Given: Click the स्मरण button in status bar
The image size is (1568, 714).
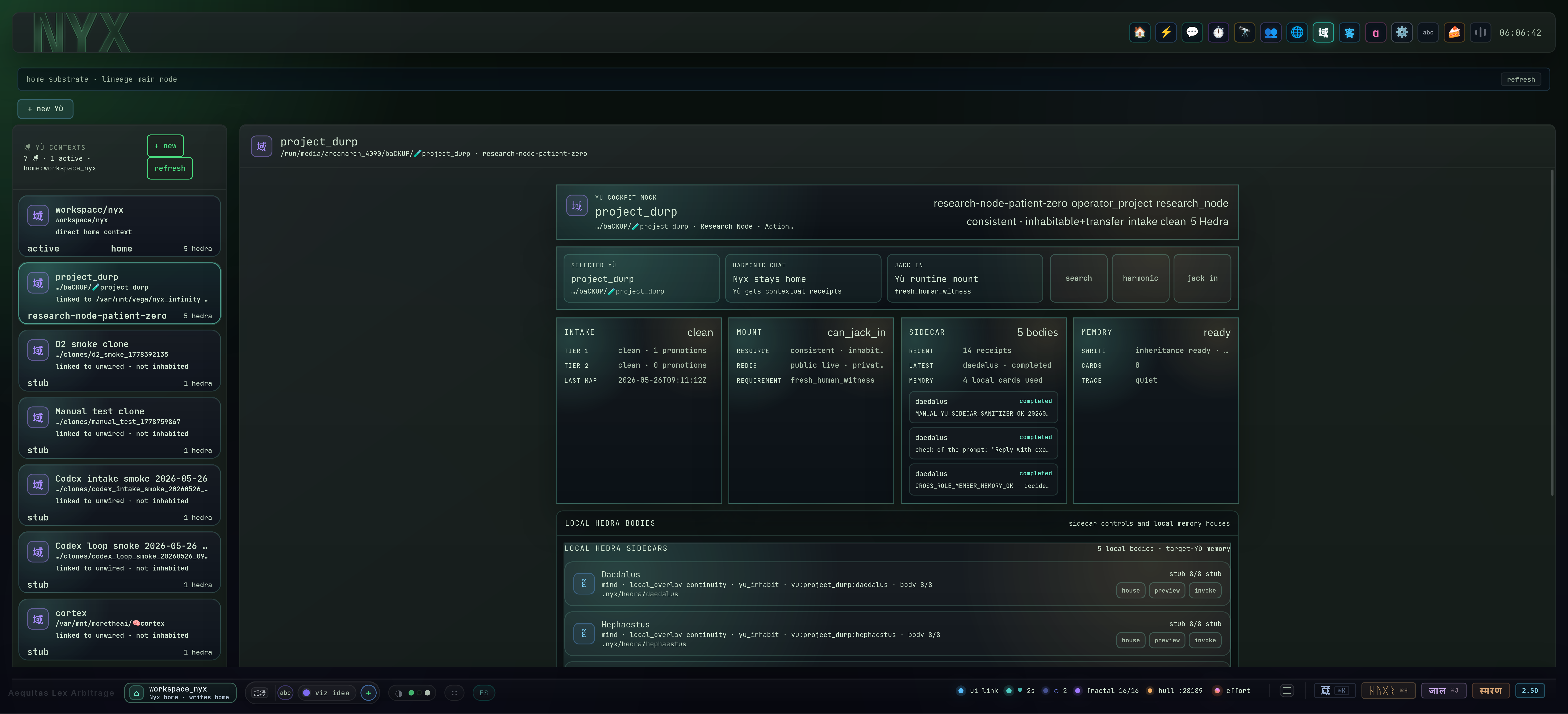Looking at the screenshot, I should click(x=1491, y=691).
